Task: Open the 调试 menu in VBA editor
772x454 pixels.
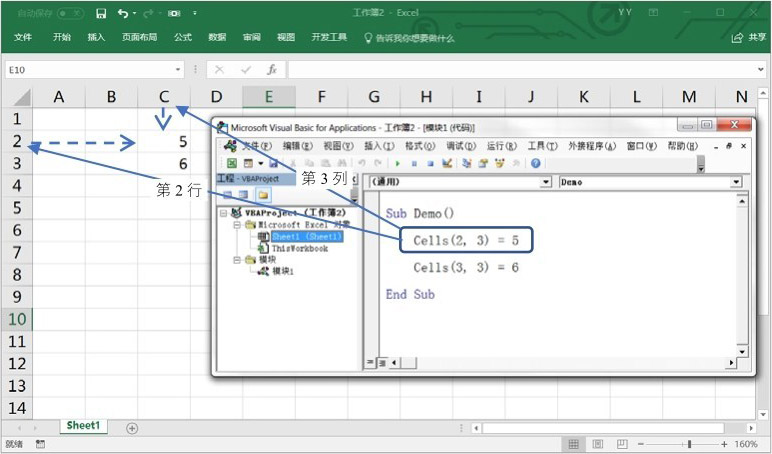Action: pos(461,146)
